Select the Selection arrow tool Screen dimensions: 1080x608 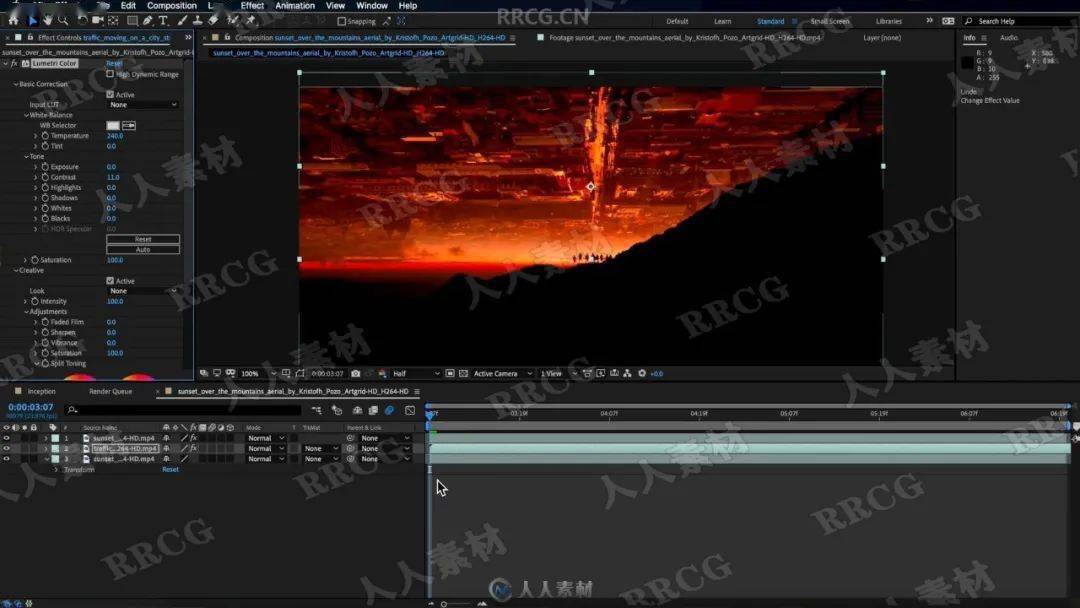point(32,21)
